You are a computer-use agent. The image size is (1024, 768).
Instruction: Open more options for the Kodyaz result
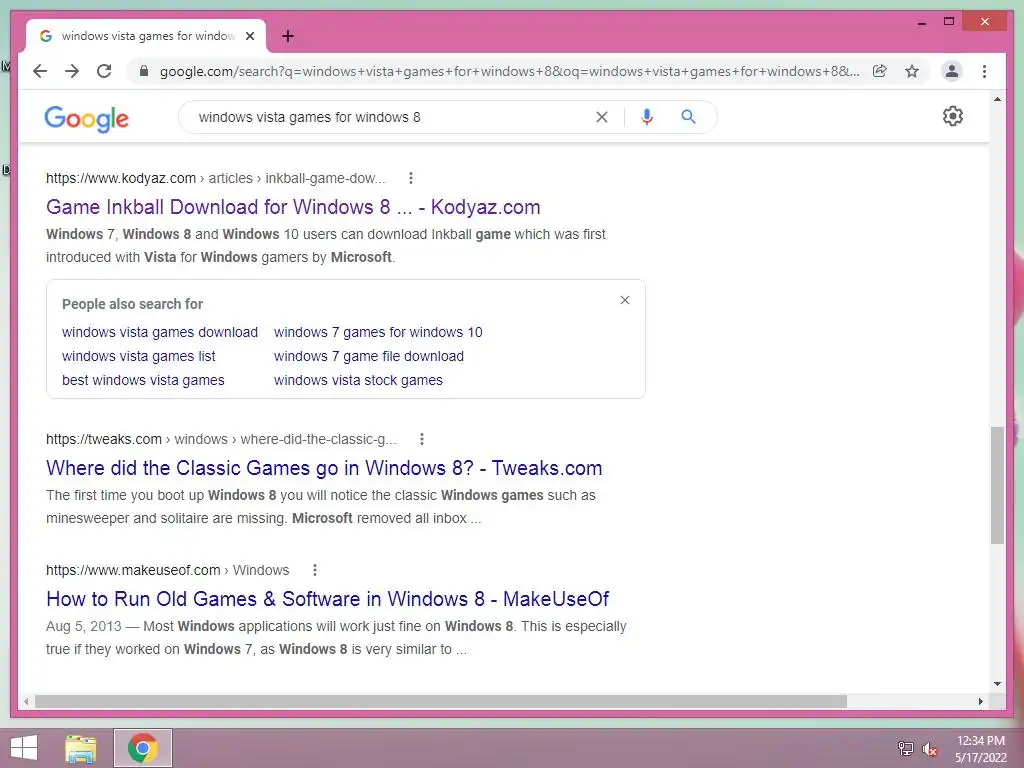(x=410, y=178)
